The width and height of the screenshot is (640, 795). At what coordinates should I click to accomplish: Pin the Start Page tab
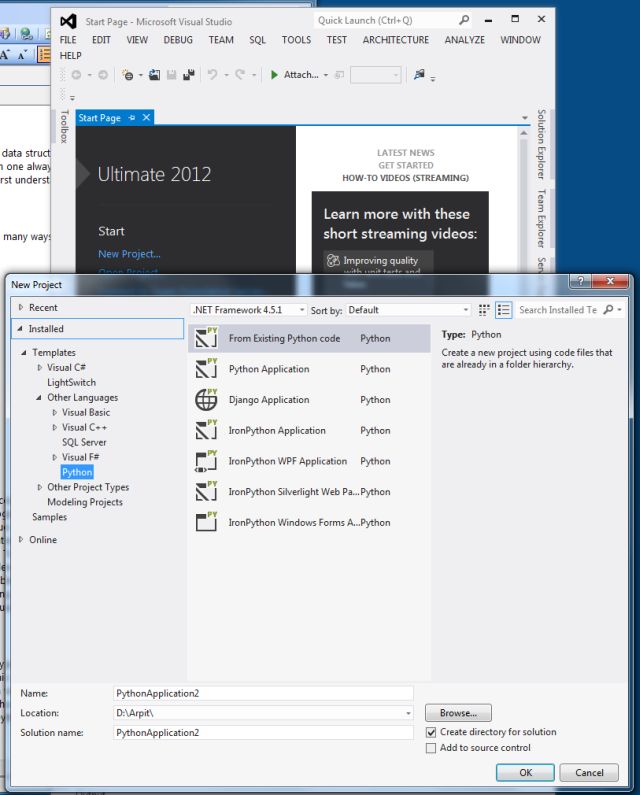click(x=132, y=118)
